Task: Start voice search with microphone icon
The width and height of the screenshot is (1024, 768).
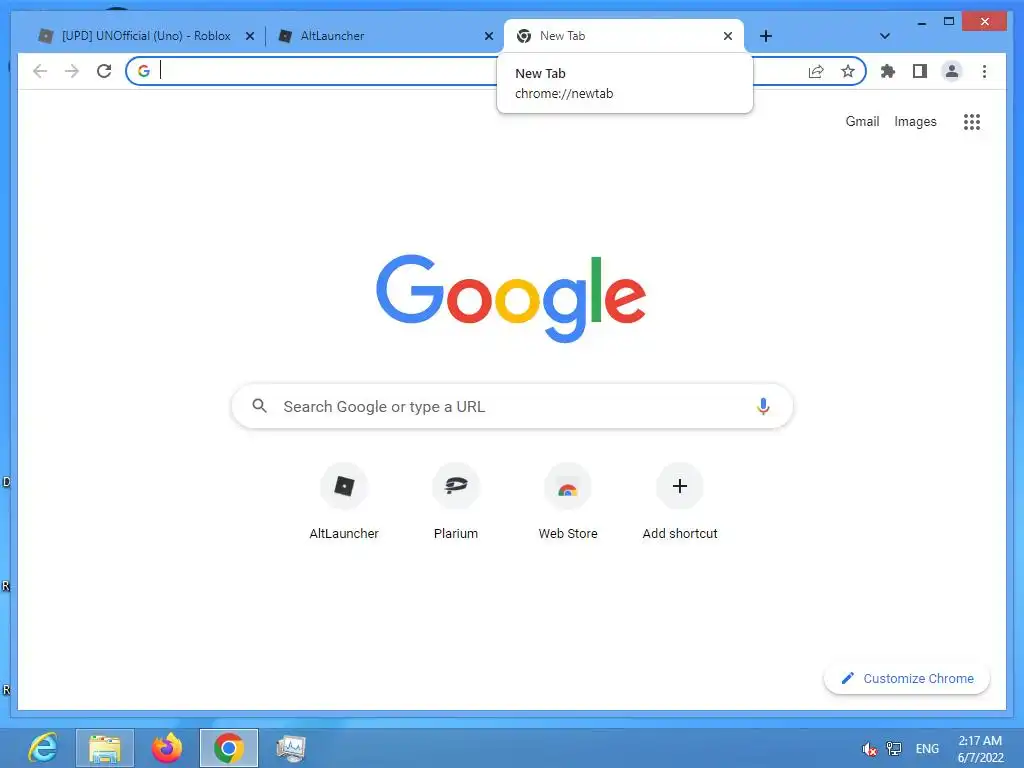Action: point(763,406)
